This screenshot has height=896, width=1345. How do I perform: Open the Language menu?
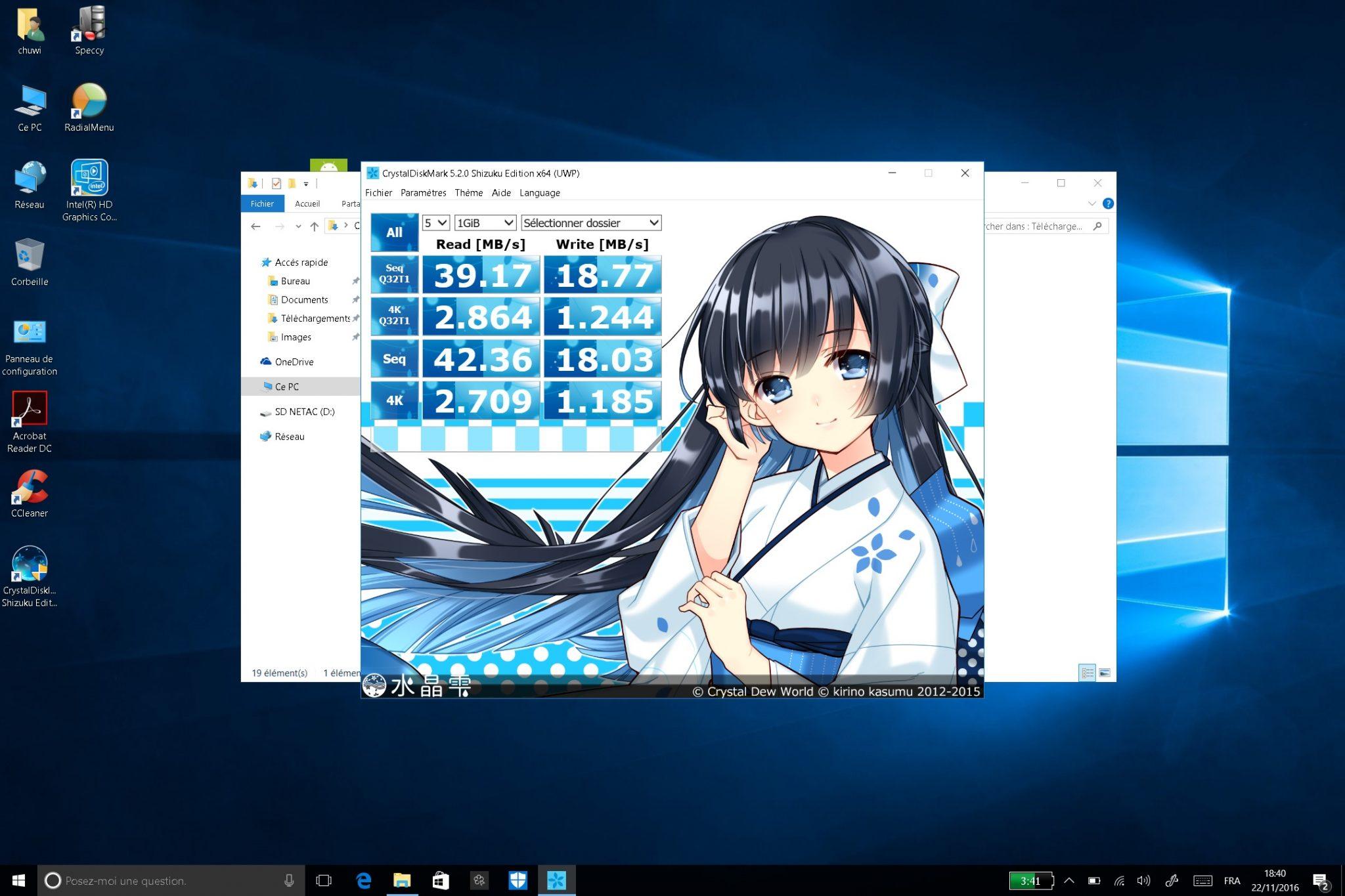pos(539,193)
